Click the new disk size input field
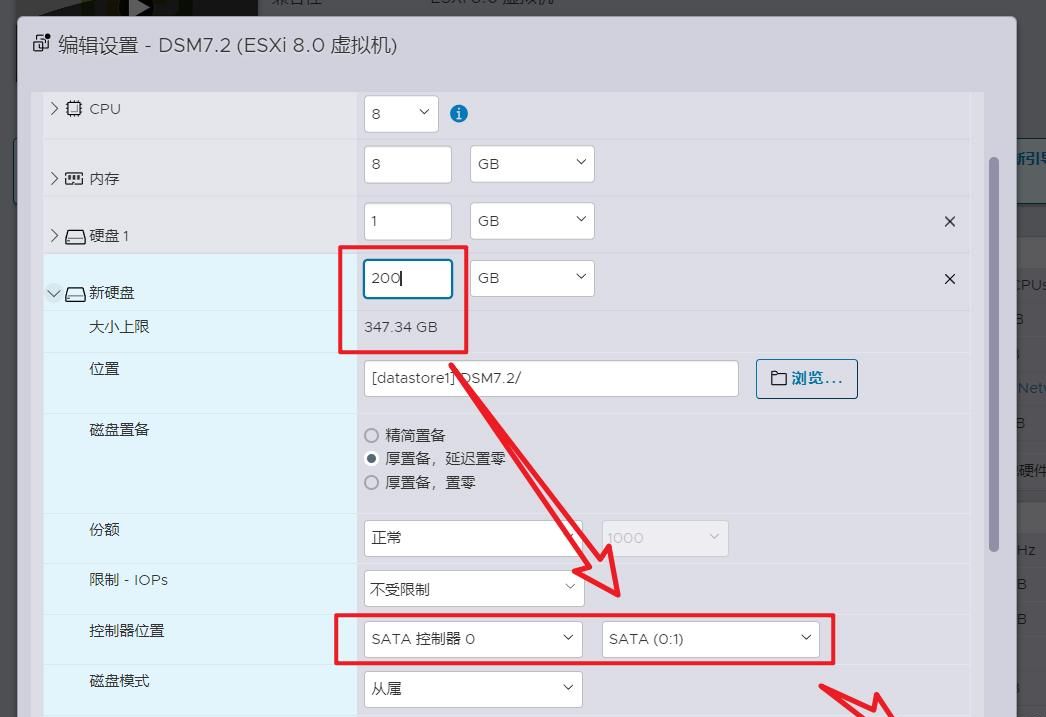Screen dimensions: 1046x717 click(x=408, y=279)
